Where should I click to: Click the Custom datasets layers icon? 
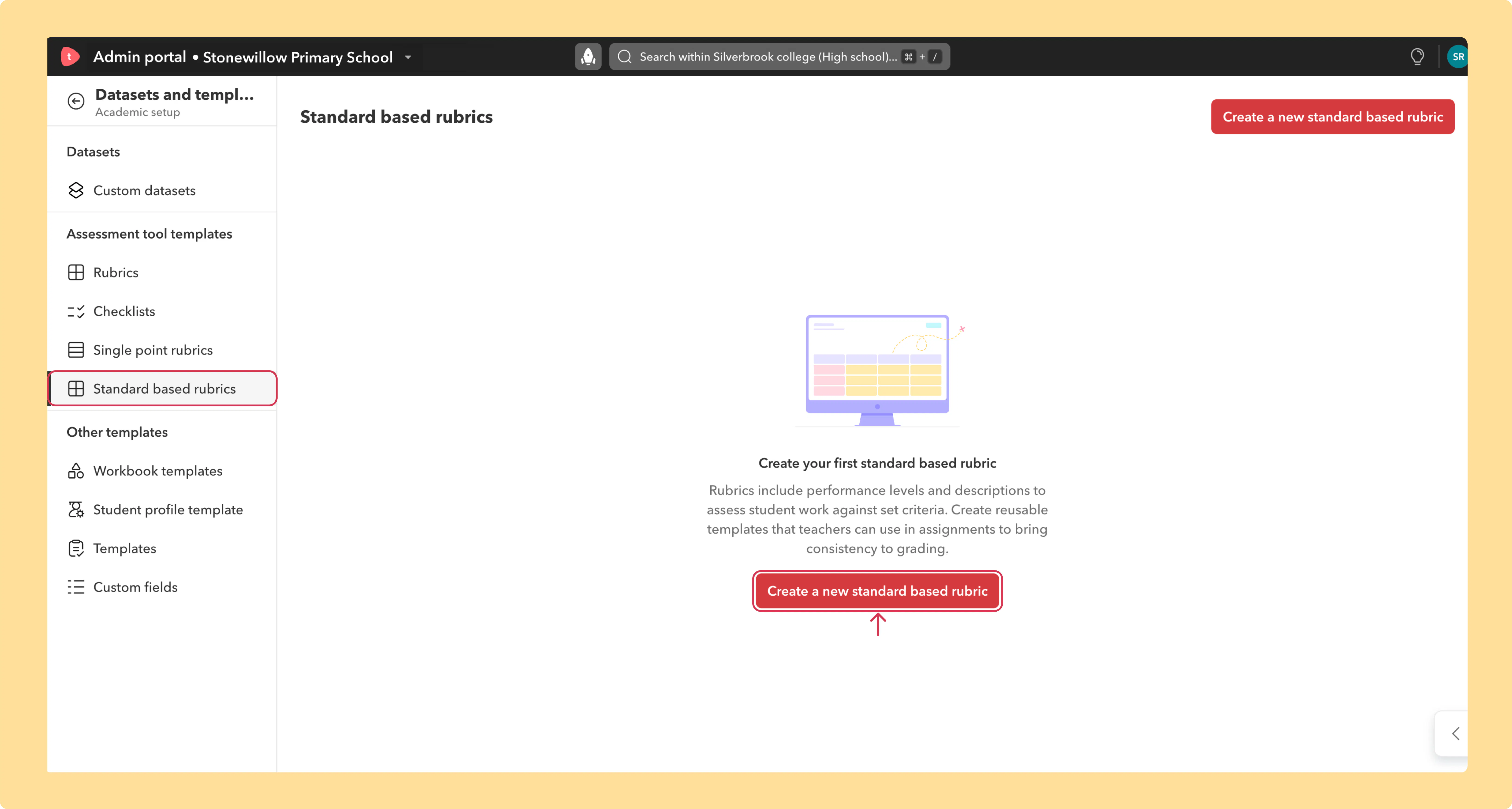tap(76, 190)
